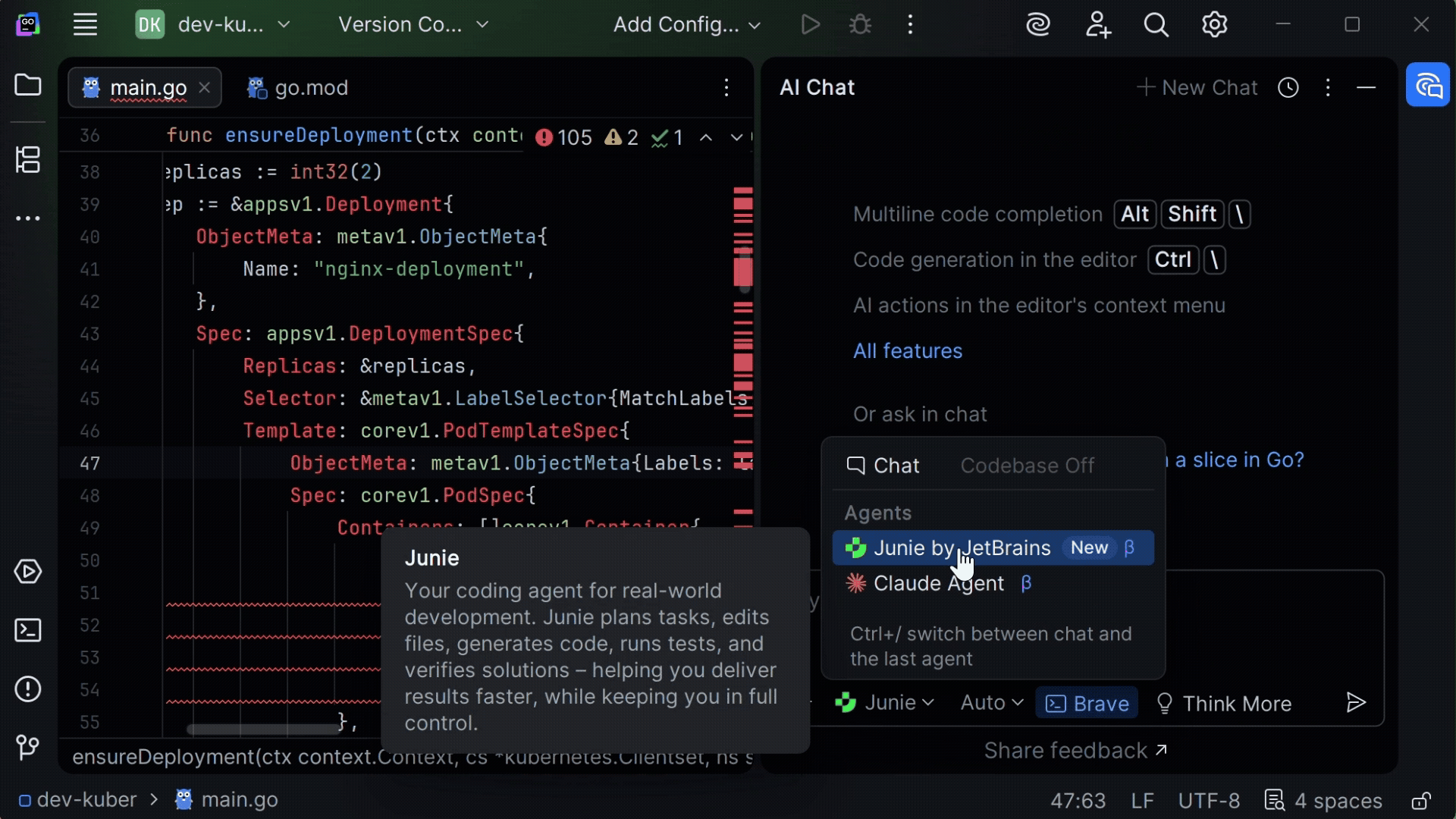Viewport: 1456px width, 819px height.
Task: Open the Problems tool window
Action: pos(28,689)
